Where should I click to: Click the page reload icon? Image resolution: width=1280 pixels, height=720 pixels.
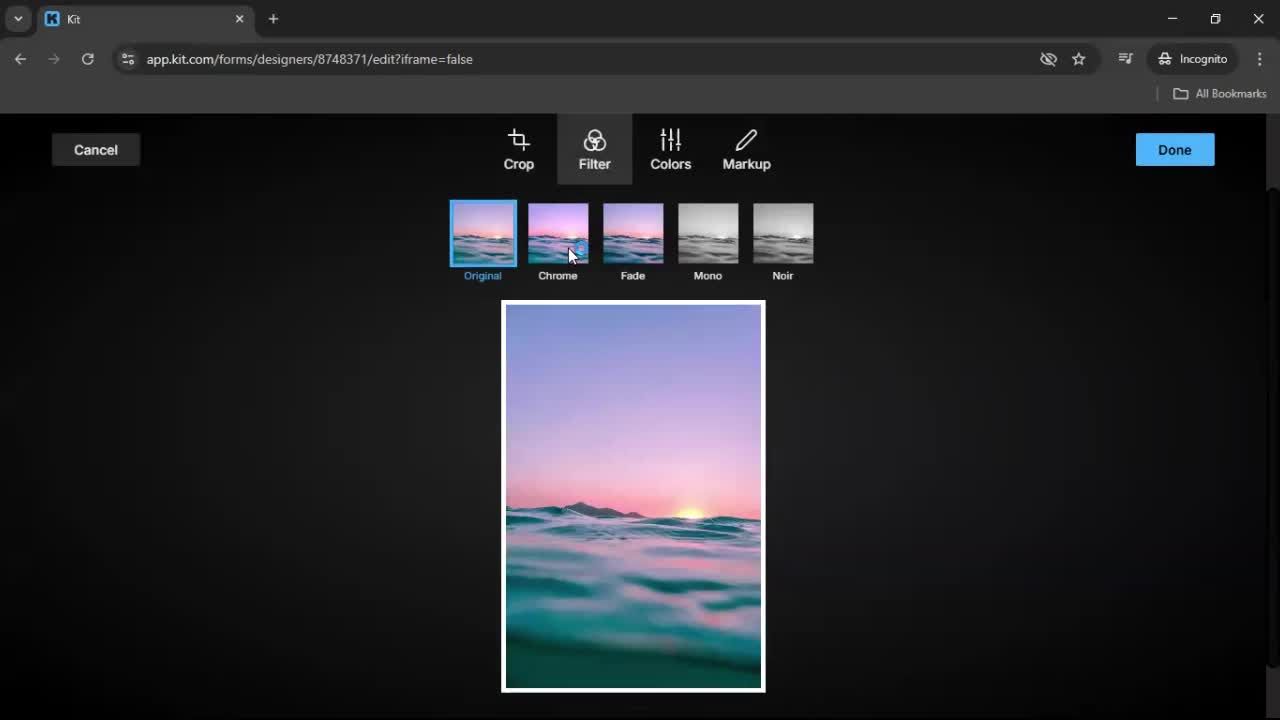pos(88,59)
